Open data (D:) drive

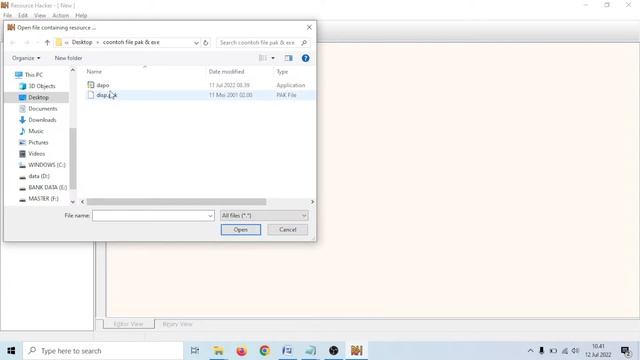(39, 176)
